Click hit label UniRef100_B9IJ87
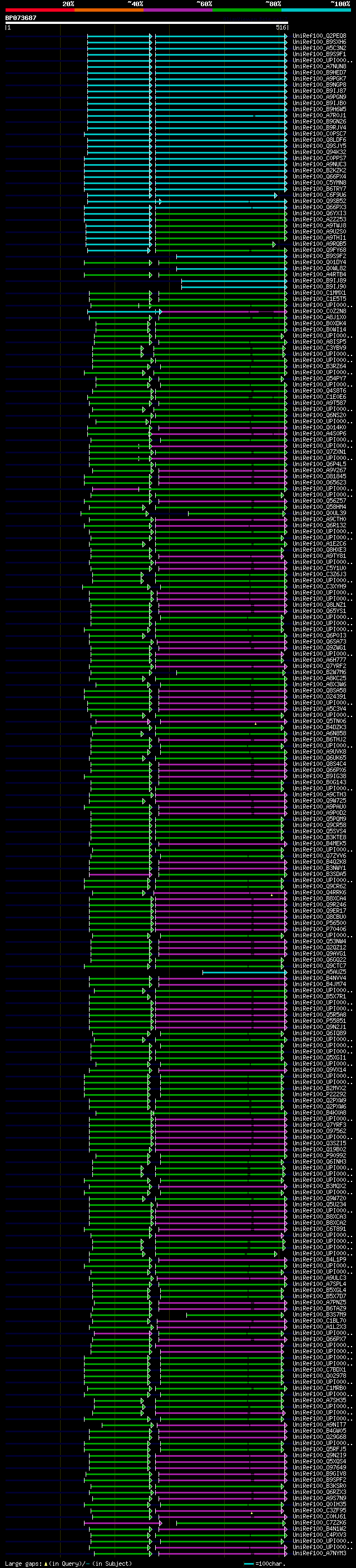 (x=319, y=91)
